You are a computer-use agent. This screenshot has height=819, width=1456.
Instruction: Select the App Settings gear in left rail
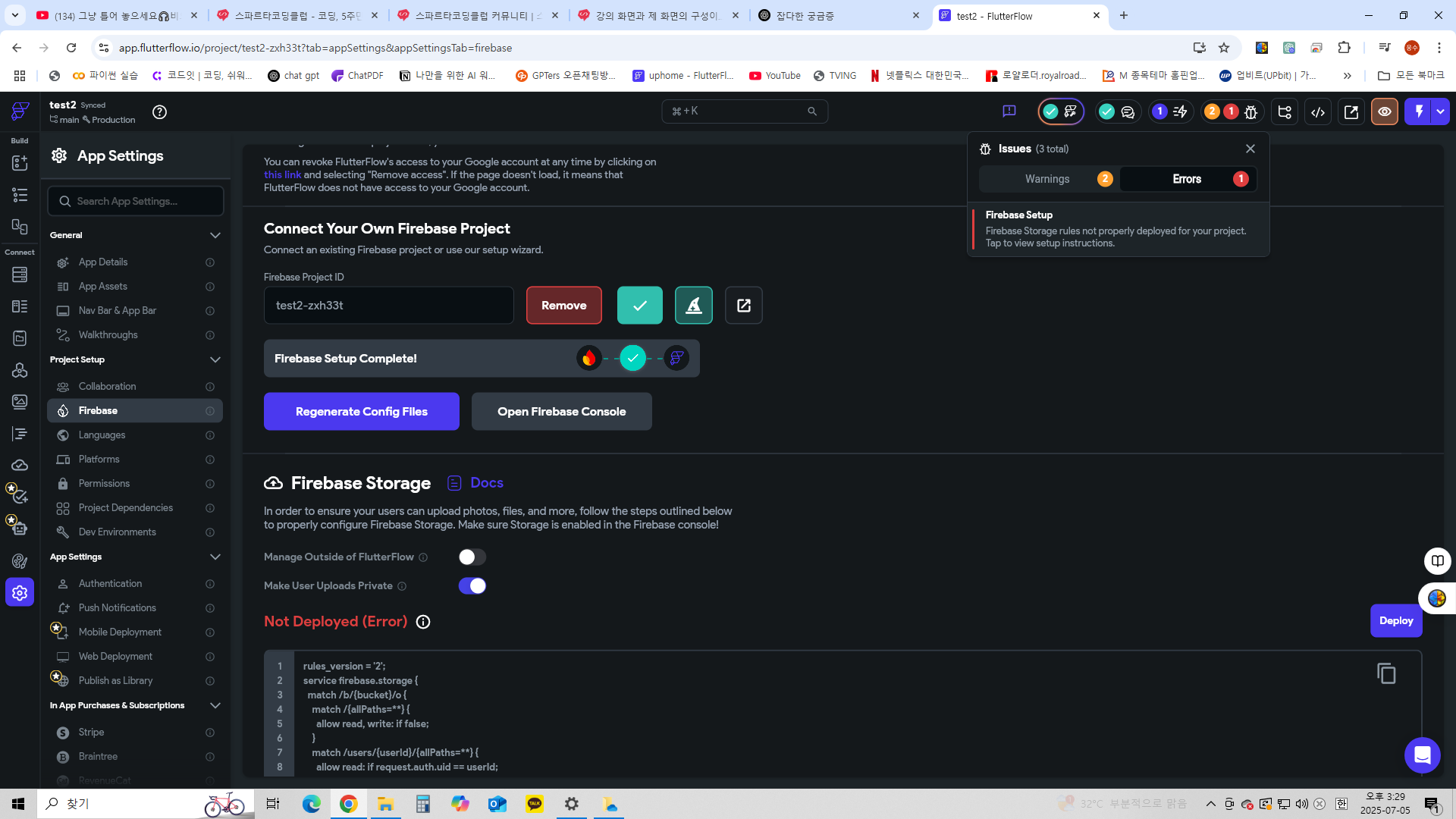tap(20, 593)
